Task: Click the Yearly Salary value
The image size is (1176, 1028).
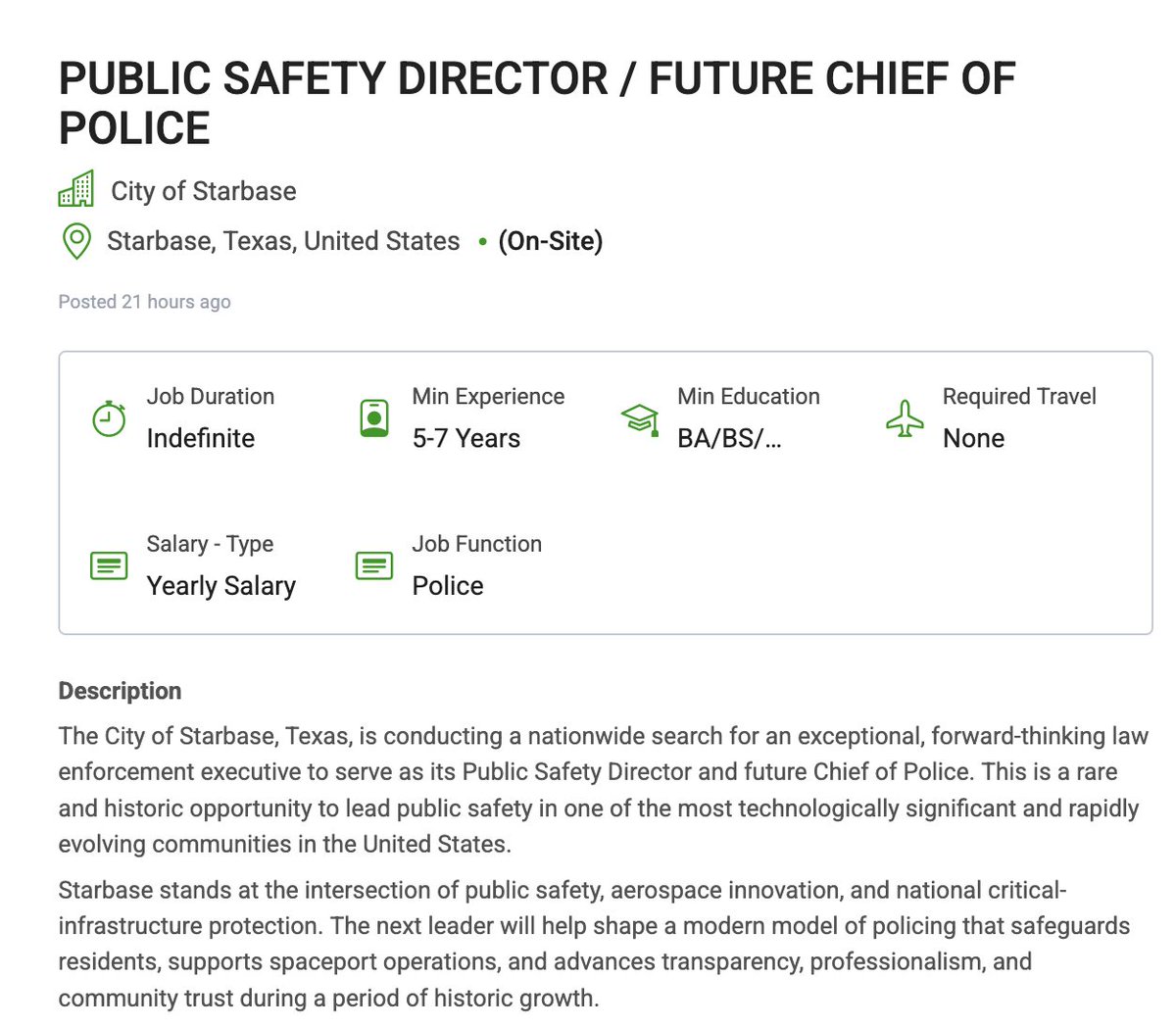Action: coord(221,585)
